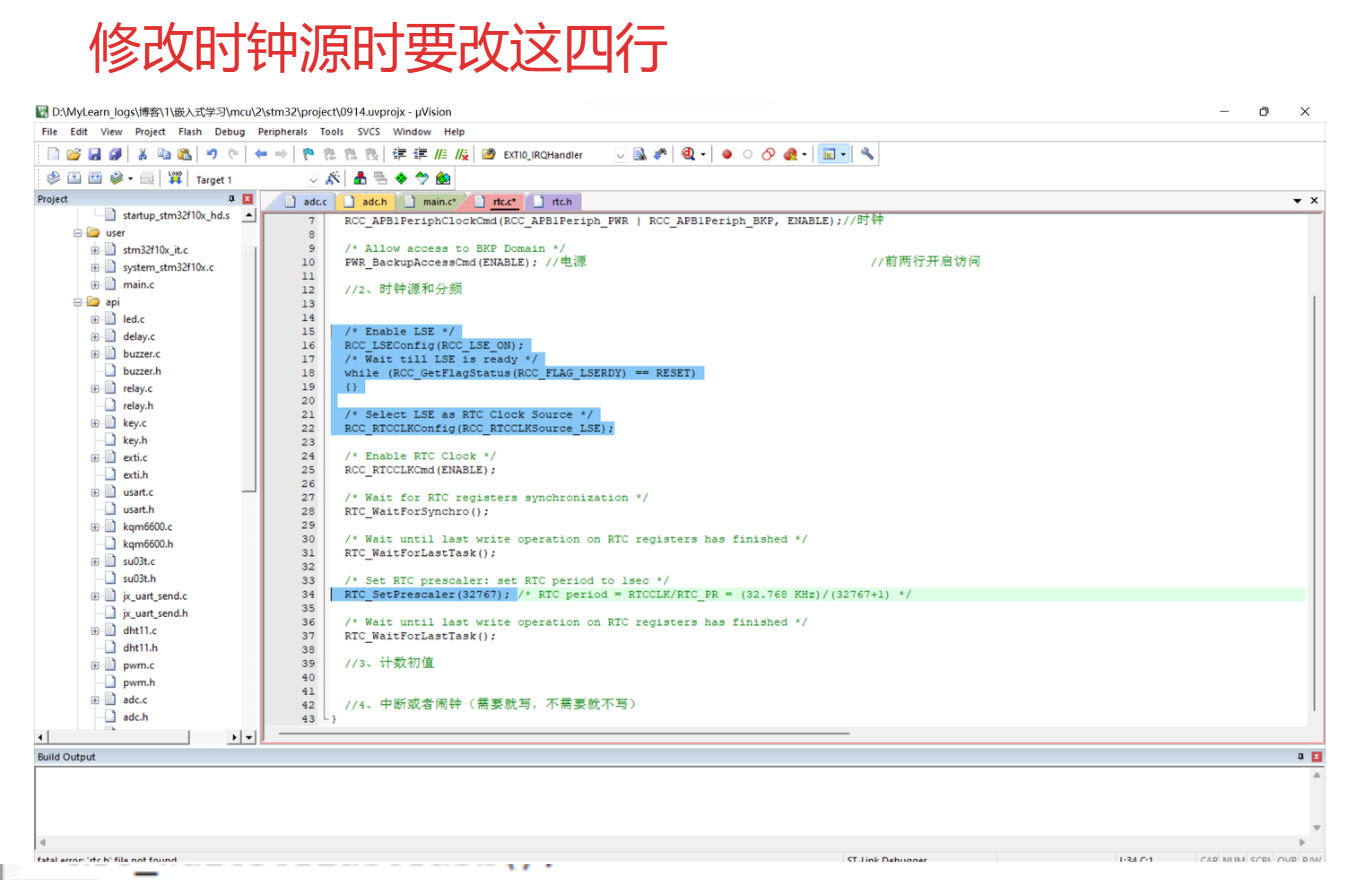Toggle the window layout button

tap(829, 154)
